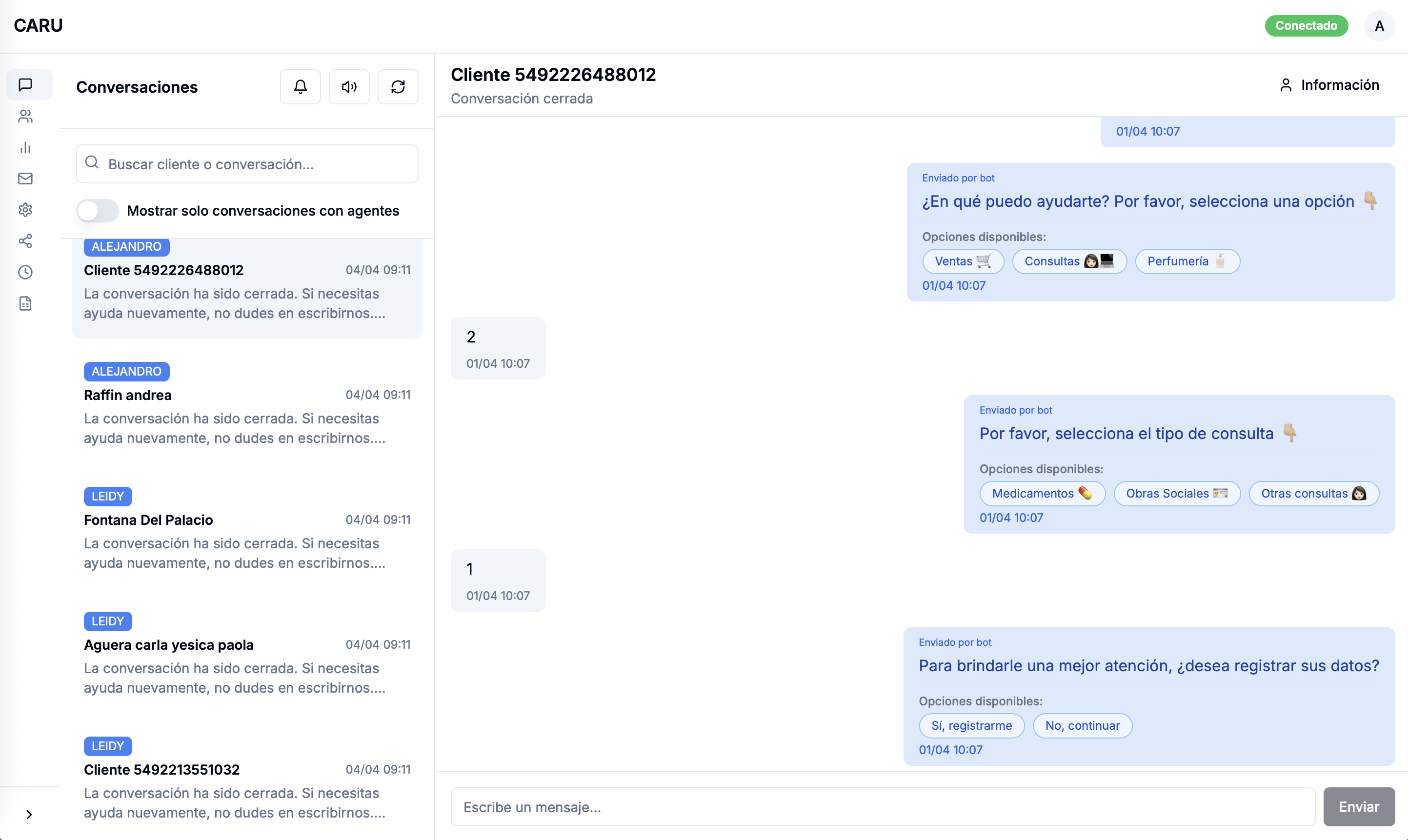1408x840 pixels.
Task: Open the profile avatar A menu
Action: pos(1379,25)
